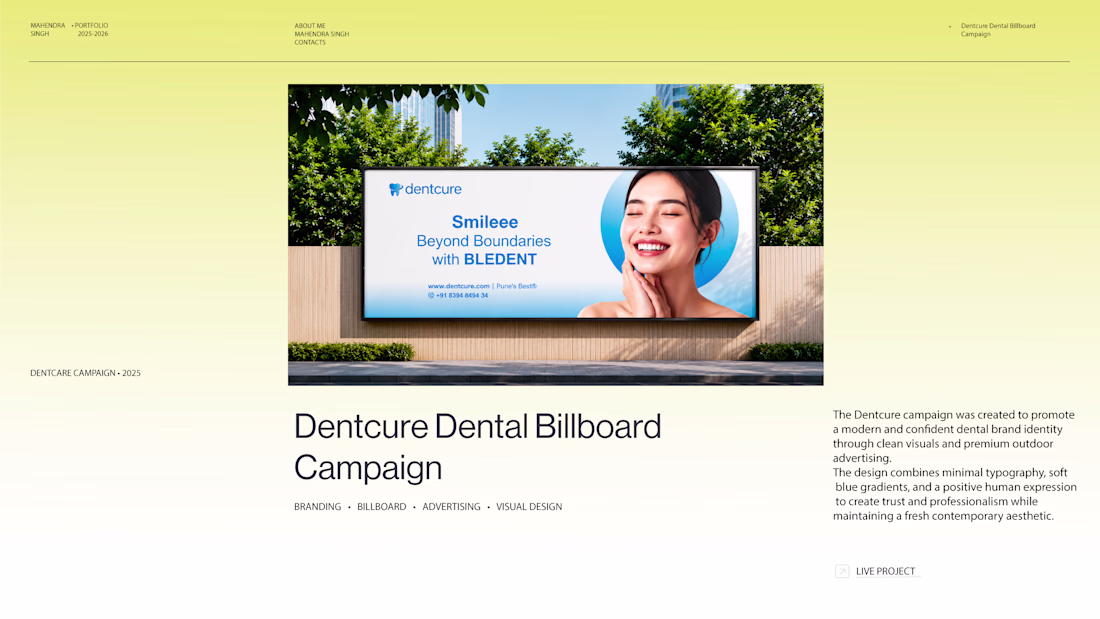The height and width of the screenshot is (619, 1100).
Task: Click the Dentcure Dental Billboard Campaign header label
Action: pyautogui.click(x=998, y=30)
